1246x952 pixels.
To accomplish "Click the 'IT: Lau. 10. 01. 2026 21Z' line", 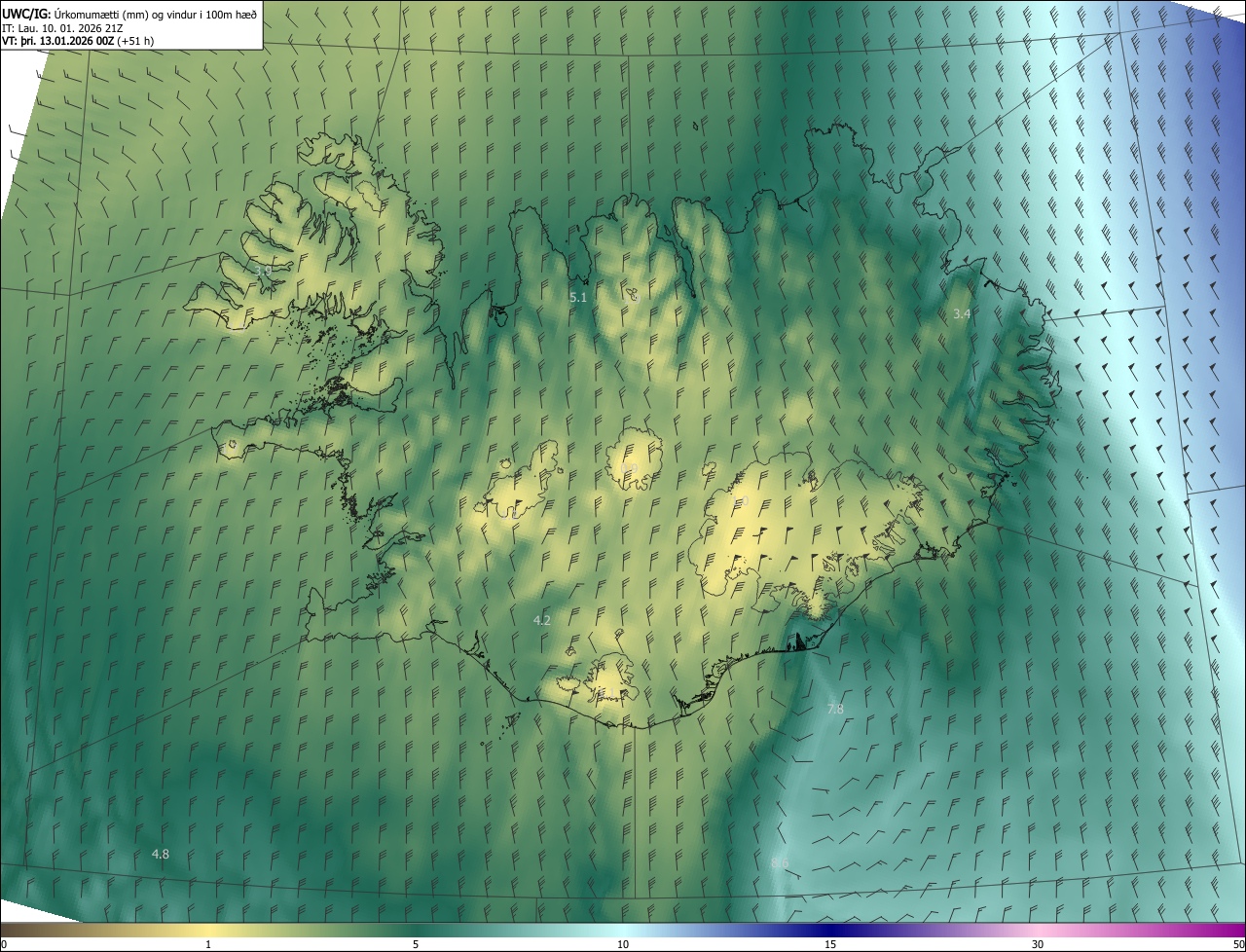I will [x=62, y=27].
